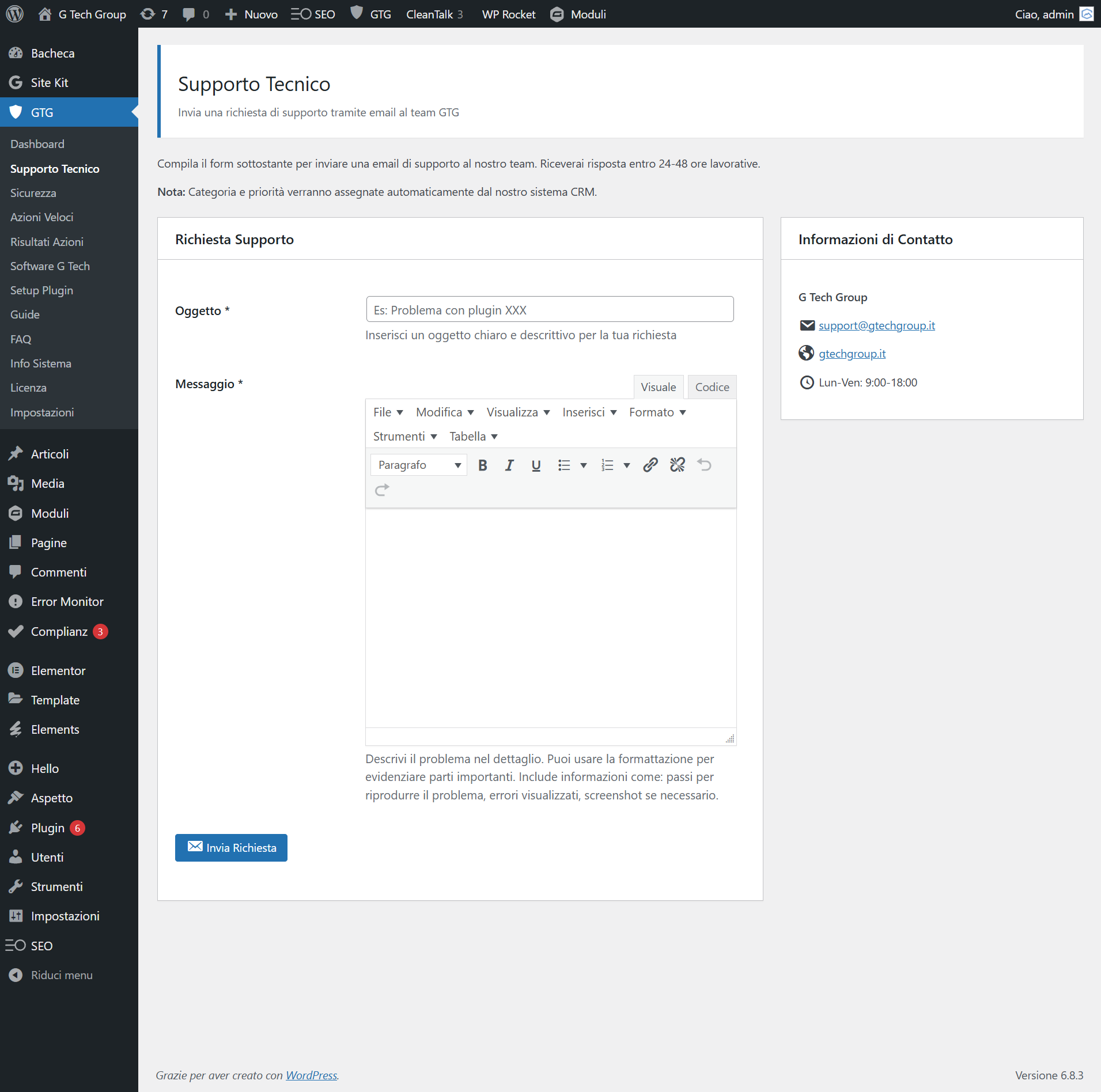Open the Inserisci editor menu
The width and height of the screenshot is (1101, 1092).
tap(589, 412)
